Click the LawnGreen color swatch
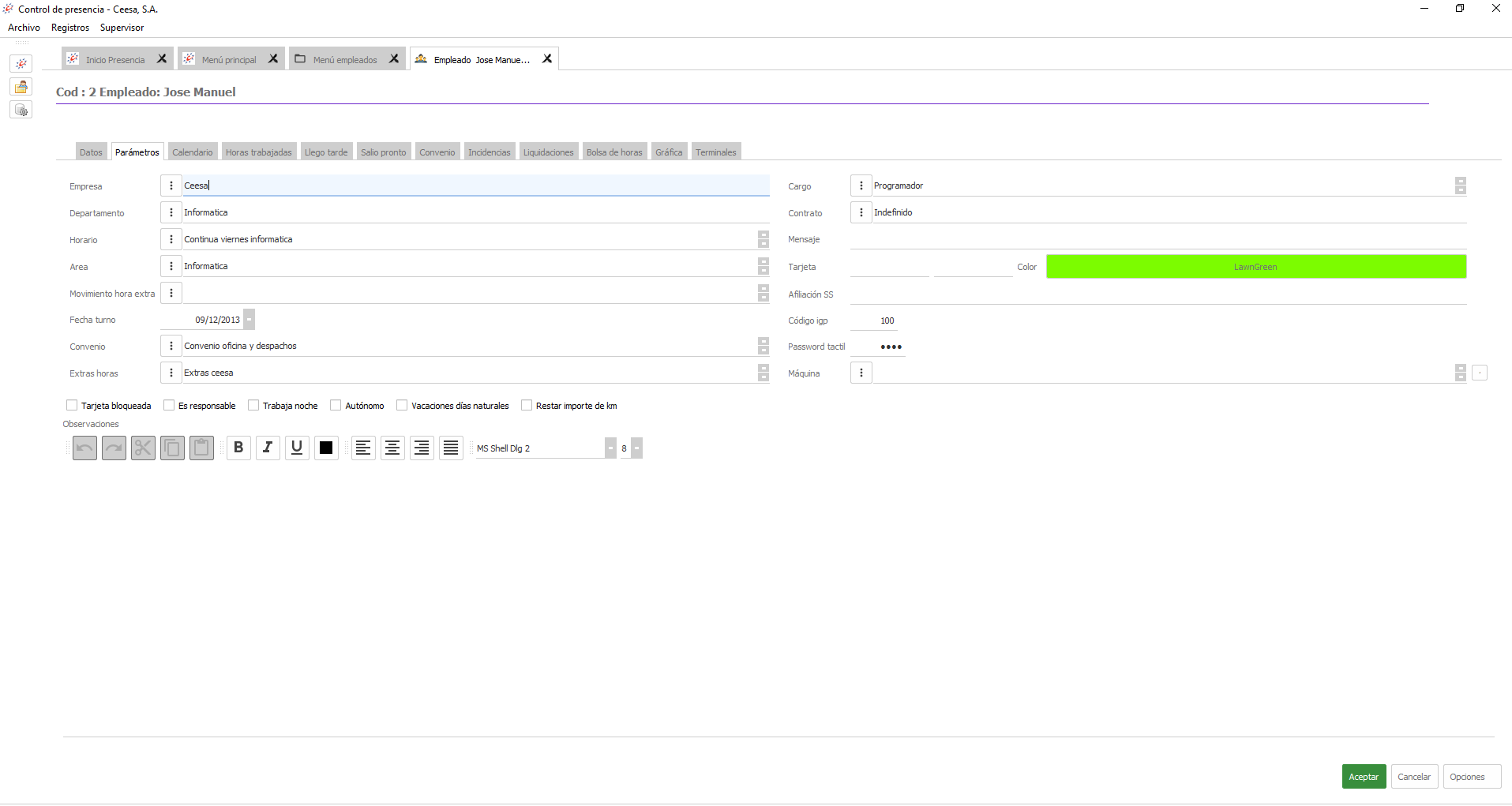Image resolution: width=1512 pixels, height=806 pixels. (x=1256, y=267)
